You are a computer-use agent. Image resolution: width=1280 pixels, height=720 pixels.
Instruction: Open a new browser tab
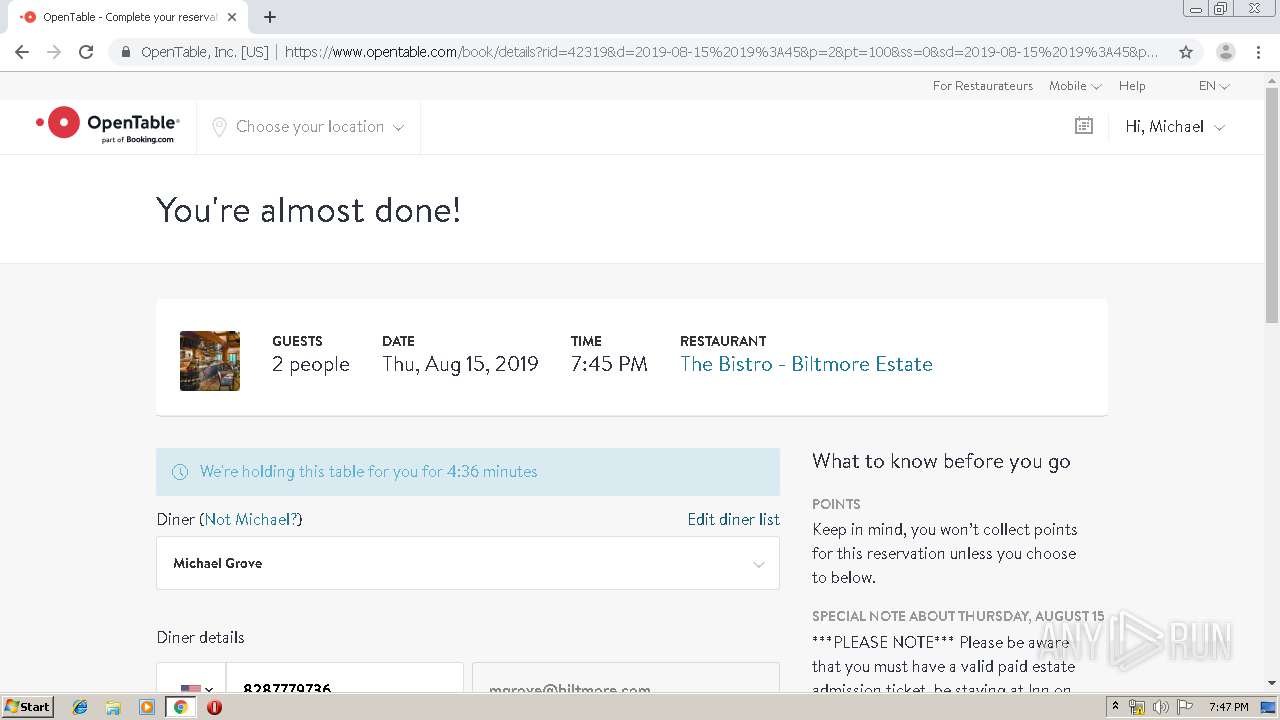click(x=270, y=17)
